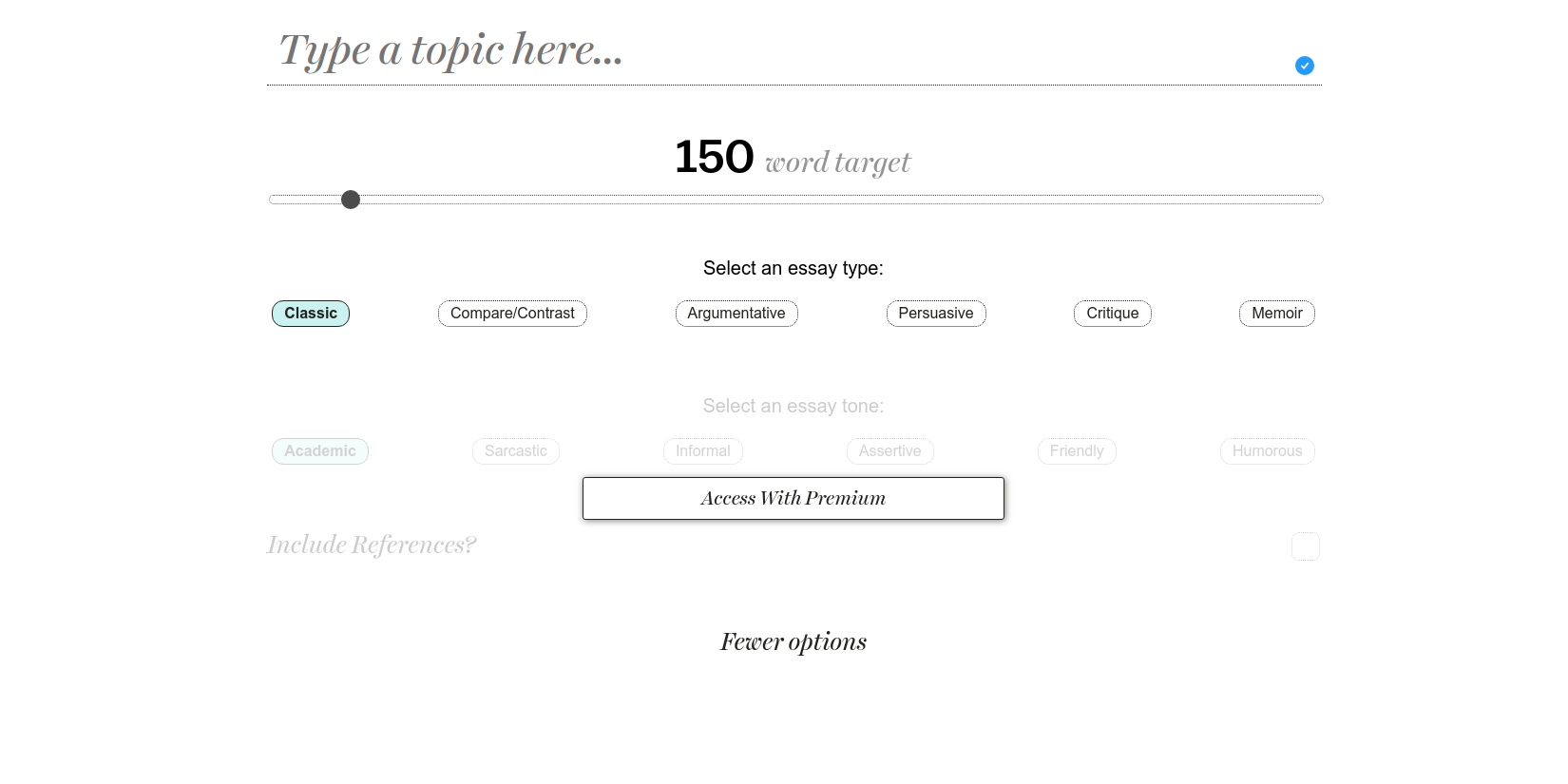This screenshot has width=1568, height=784.
Task: Click the word target slider handle
Action: point(351,200)
